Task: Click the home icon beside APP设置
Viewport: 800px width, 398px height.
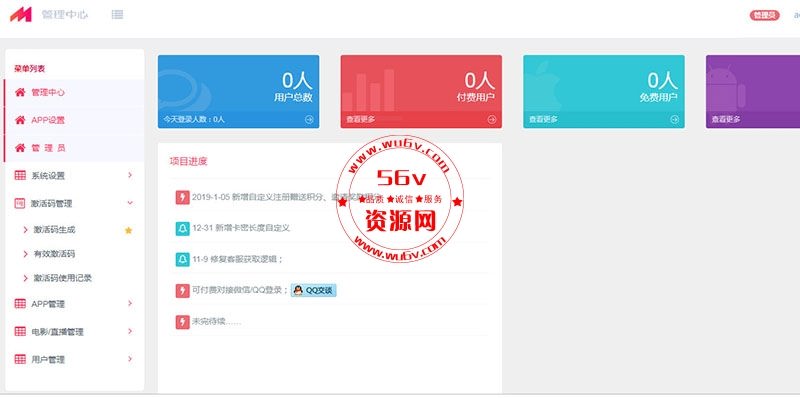Action: [x=20, y=120]
